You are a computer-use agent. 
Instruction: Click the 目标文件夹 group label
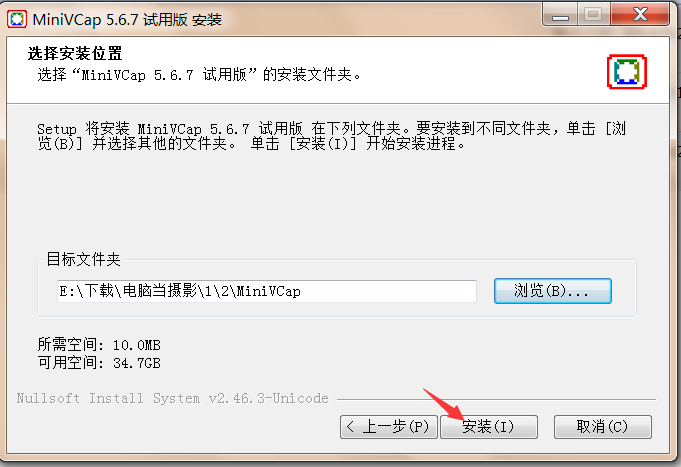83,259
